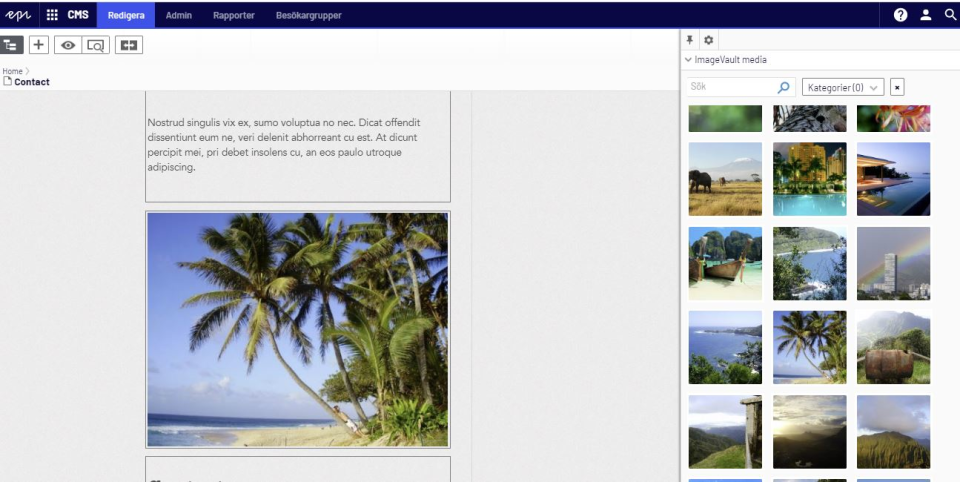The height and width of the screenshot is (482, 960).
Task: Click the Home breadcrumb link
Action: [12, 71]
